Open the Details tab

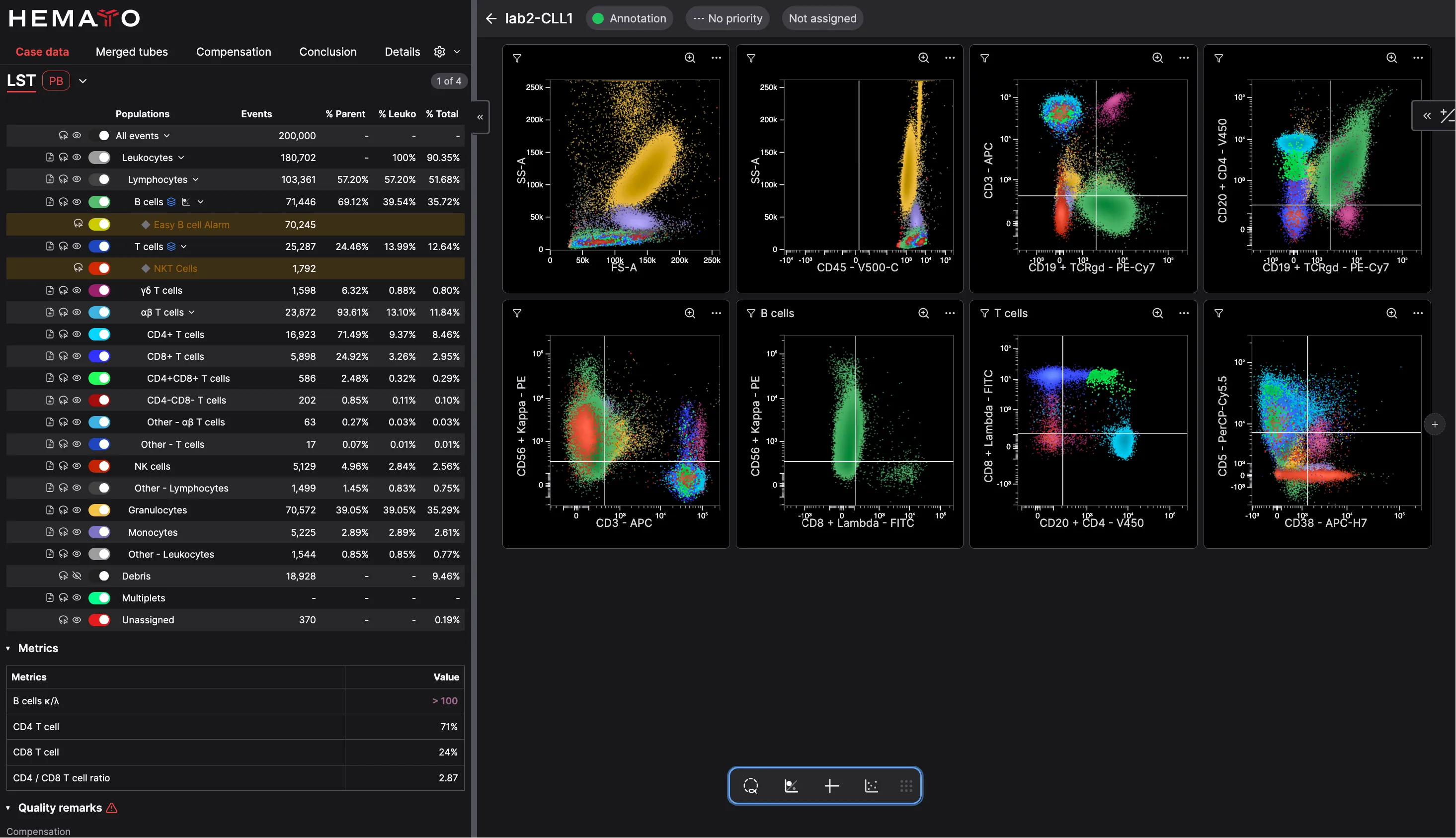tap(402, 52)
